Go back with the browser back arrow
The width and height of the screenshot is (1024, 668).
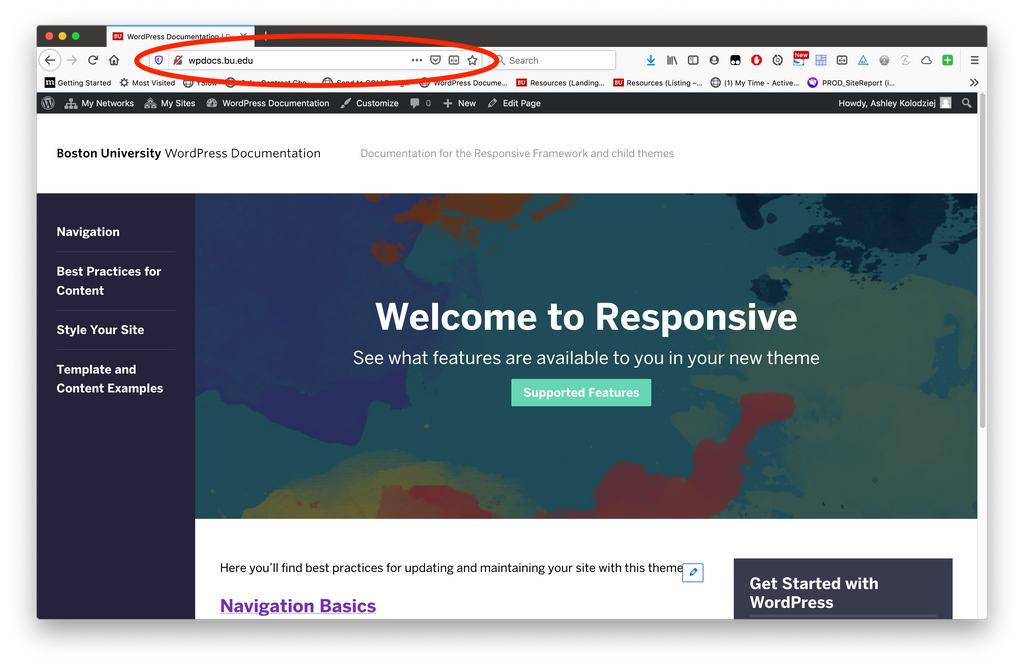50,60
